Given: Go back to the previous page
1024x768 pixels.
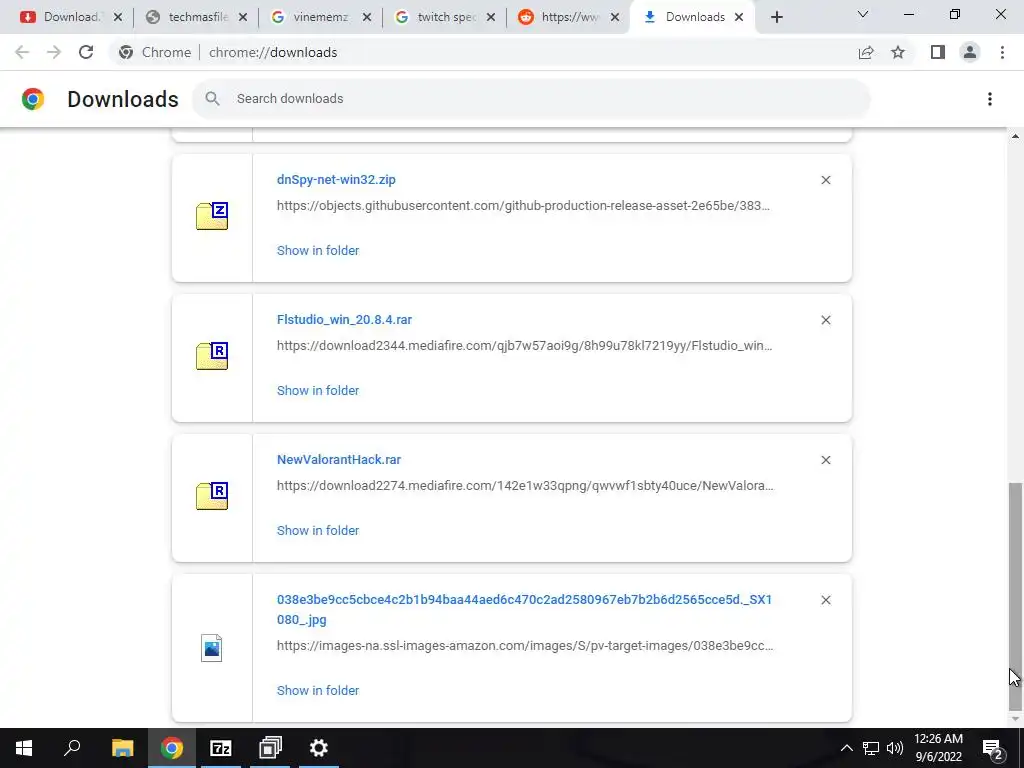Looking at the screenshot, I should [x=22, y=52].
